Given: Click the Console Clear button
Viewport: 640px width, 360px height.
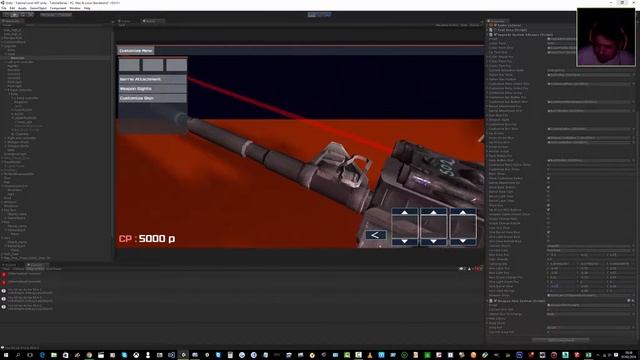Looking at the screenshot, I should pos(6,269).
